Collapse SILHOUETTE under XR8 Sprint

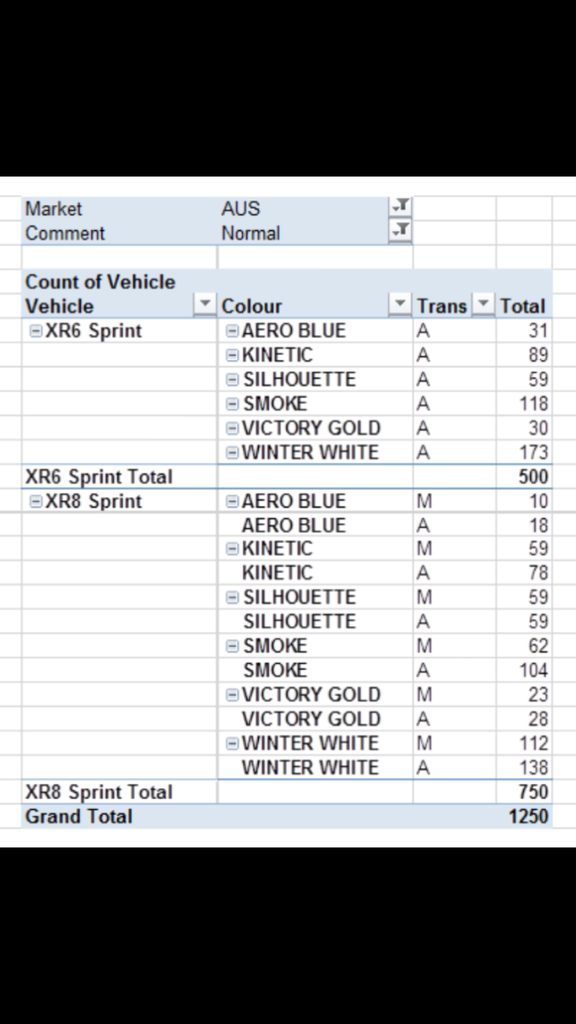tap(232, 598)
